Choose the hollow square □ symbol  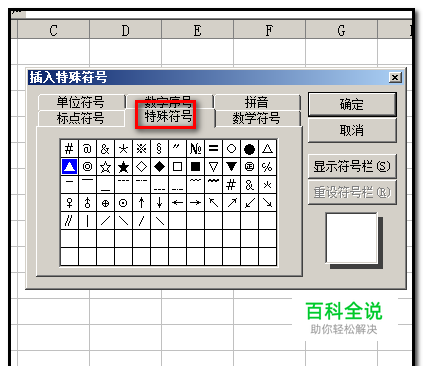(x=177, y=167)
